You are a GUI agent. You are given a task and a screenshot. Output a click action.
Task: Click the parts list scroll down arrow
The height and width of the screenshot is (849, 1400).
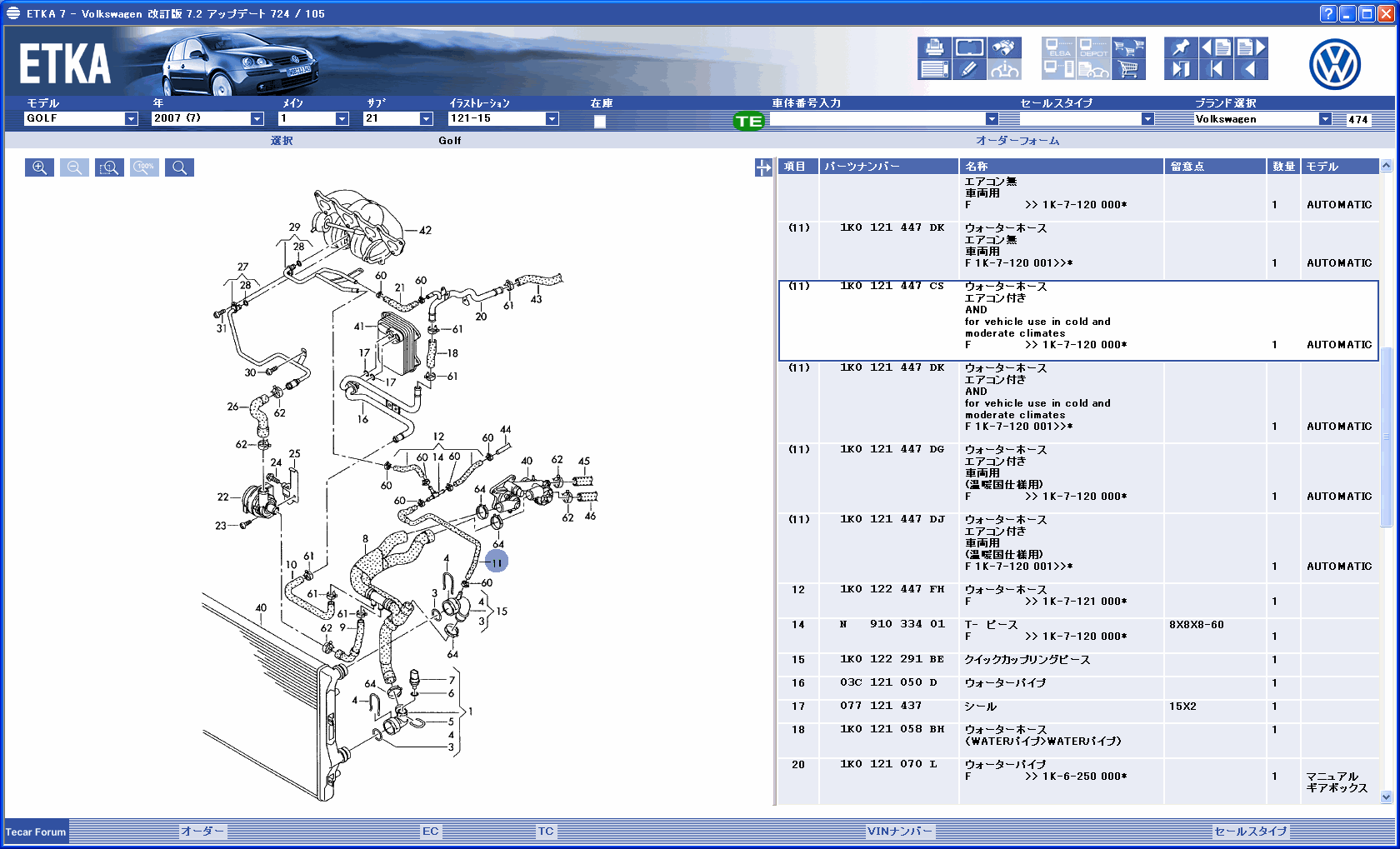click(x=1387, y=797)
